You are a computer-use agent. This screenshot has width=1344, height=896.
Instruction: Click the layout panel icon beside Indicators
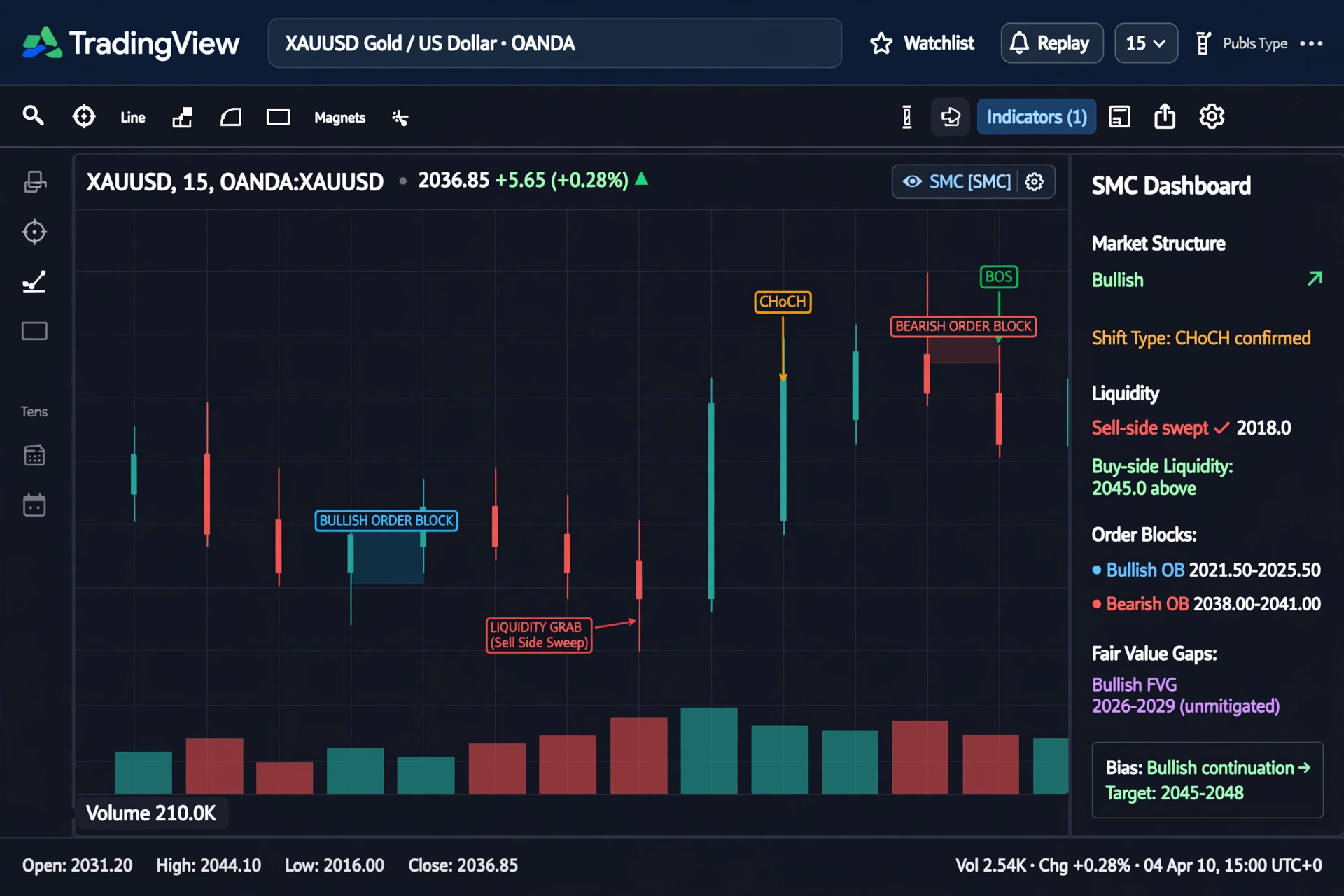(1120, 116)
